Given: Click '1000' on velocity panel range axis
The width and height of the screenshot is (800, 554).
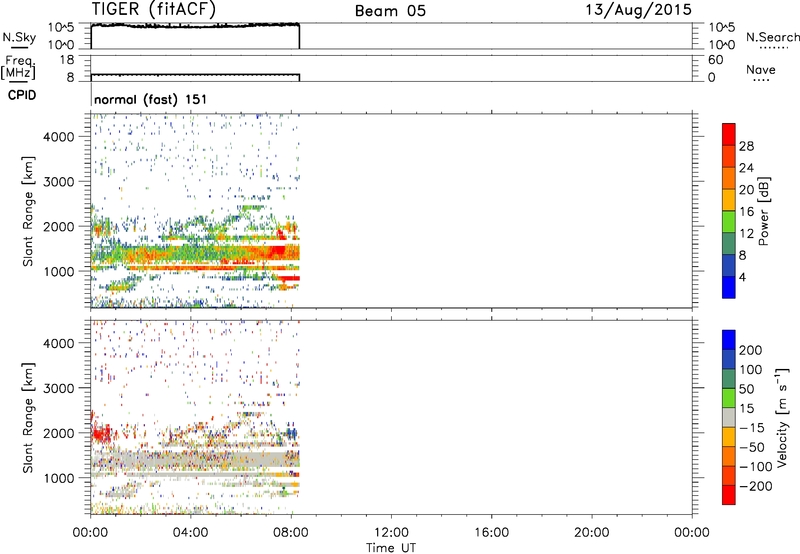Looking at the screenshot, I should click(59, 478).
